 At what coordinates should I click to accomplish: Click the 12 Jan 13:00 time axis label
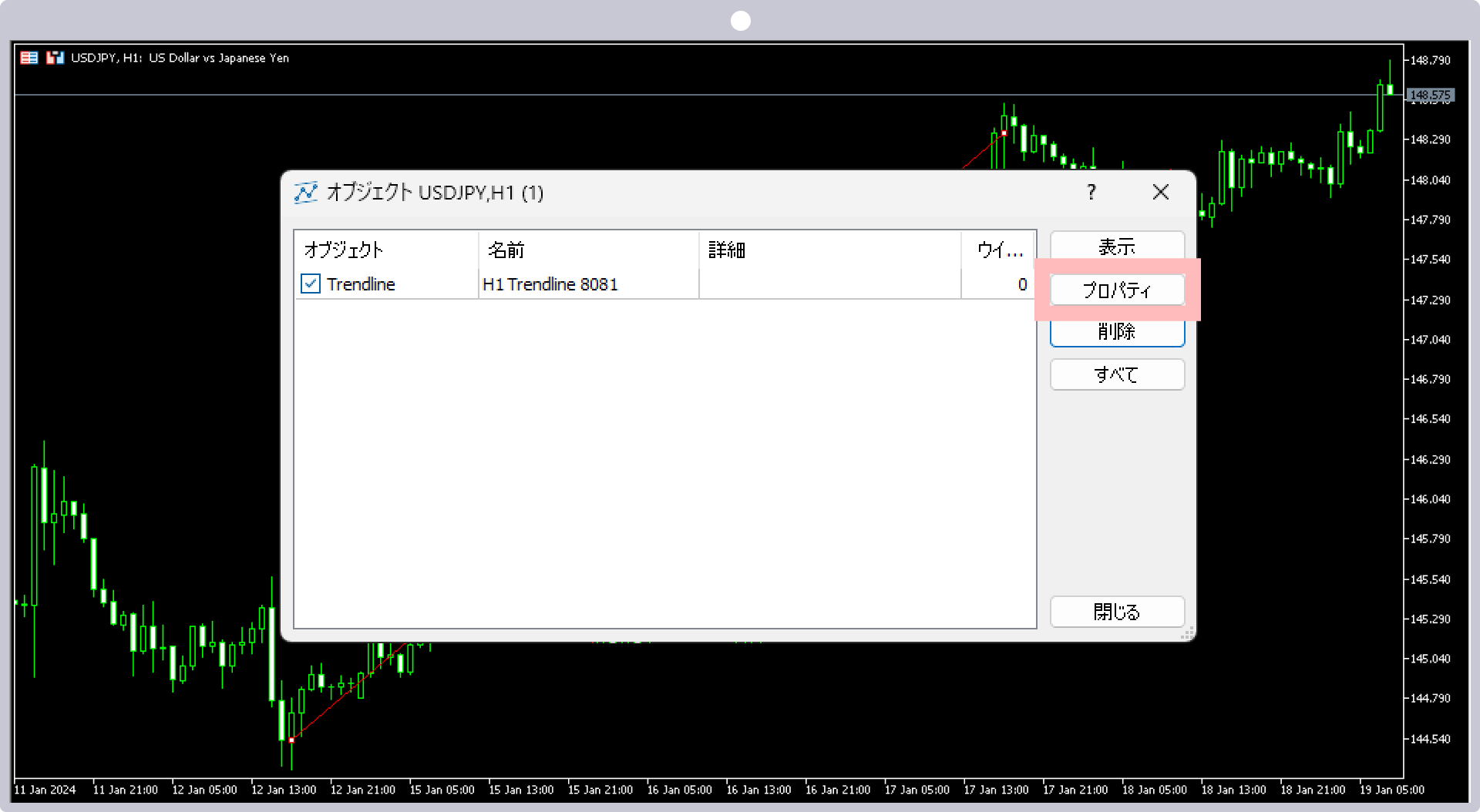[x=284, y=790]
